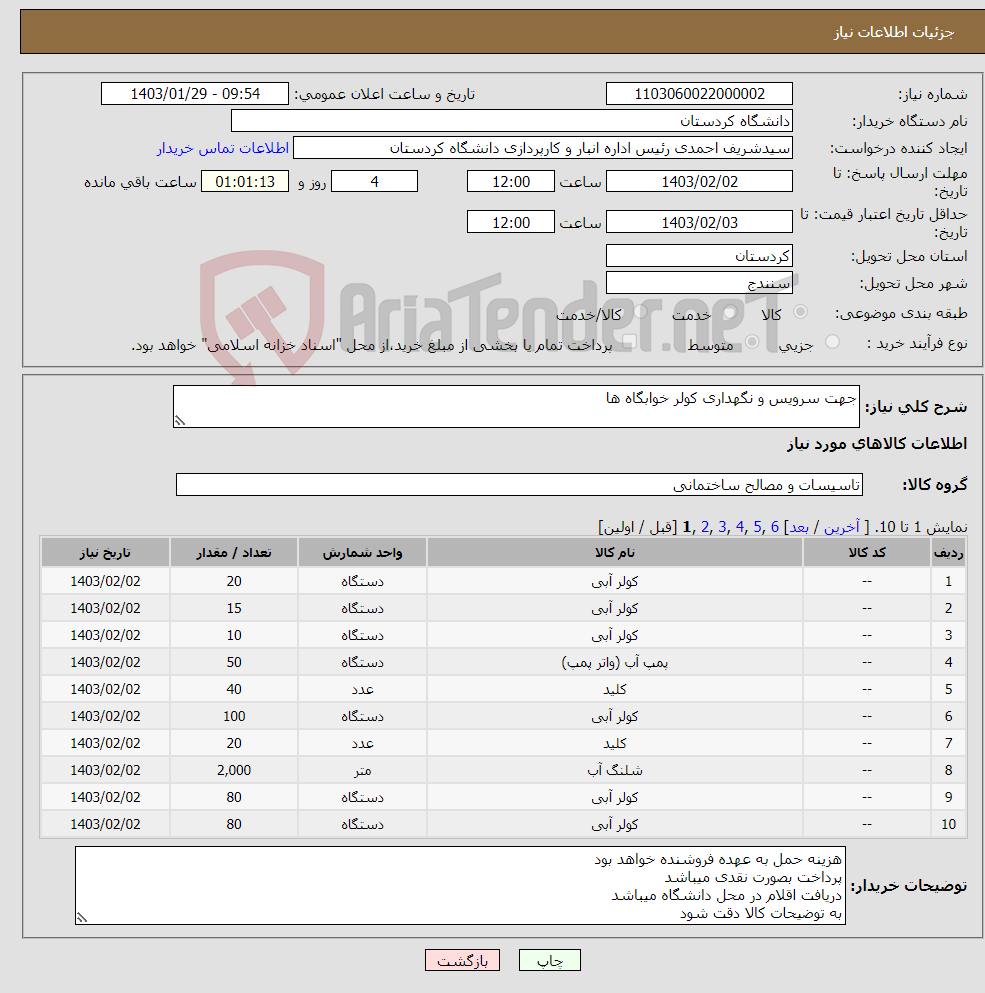Viewport: 985px width, 993px height.
Task: Click row number 10 cell
Action: click(x=948, y=825)
